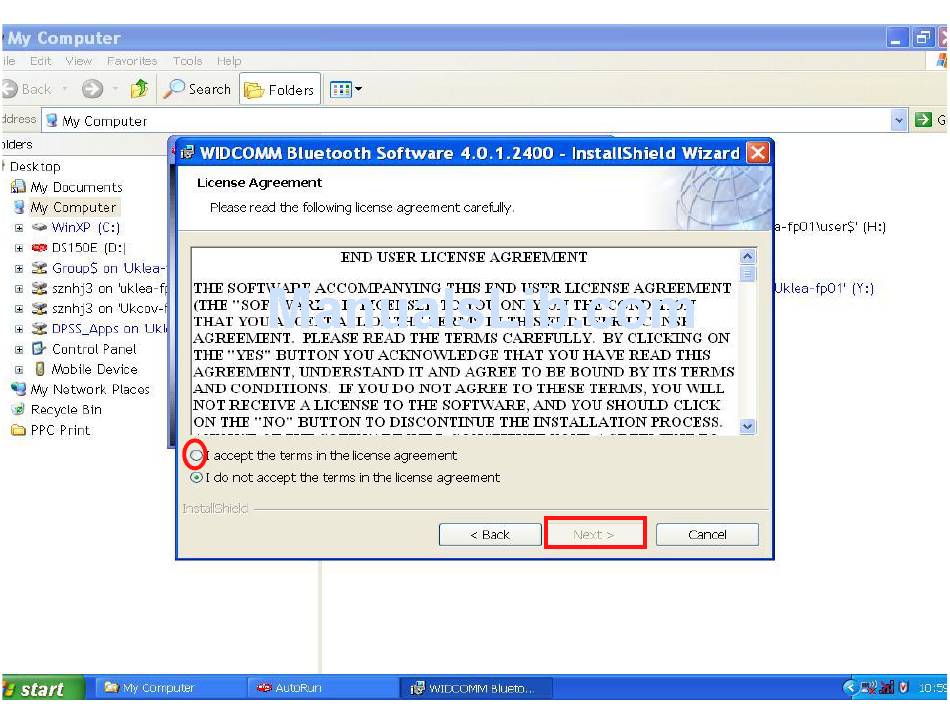This screenshot has height=725, width=950.
Task: Select Recycle Bin in folders tree
Action: click(66, 410)
